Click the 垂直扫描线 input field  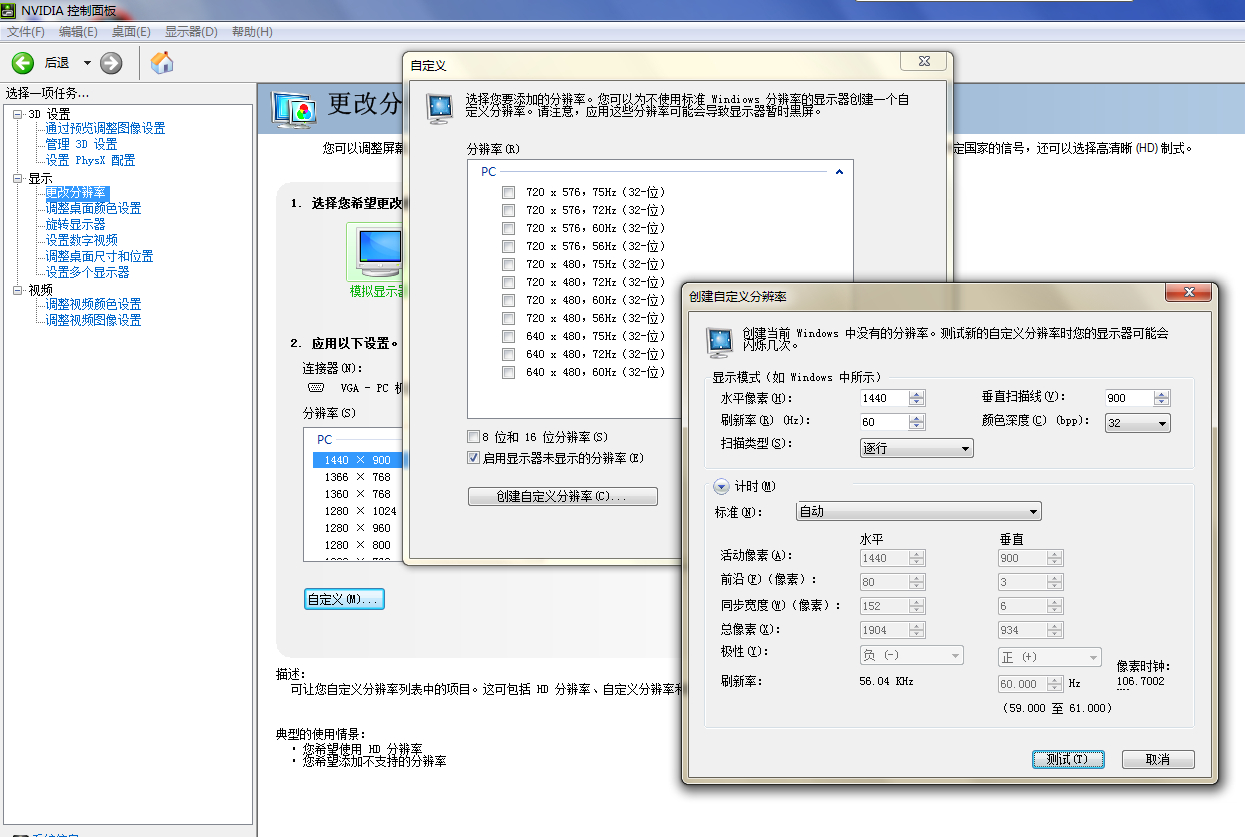pos(1129,398)
